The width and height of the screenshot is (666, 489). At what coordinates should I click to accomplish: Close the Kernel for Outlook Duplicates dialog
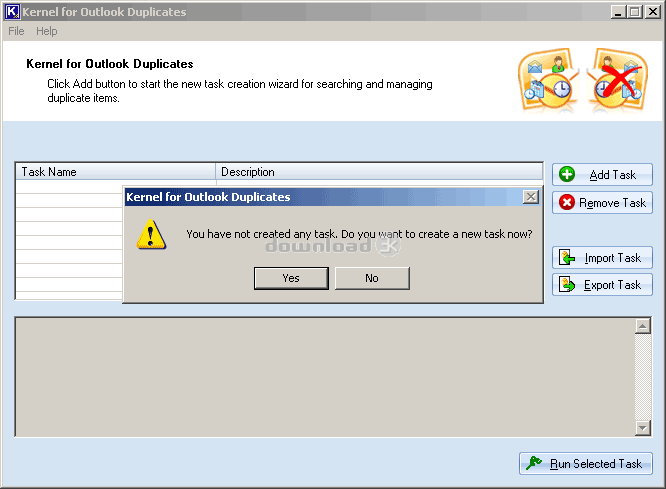click(x=531, y=197)
